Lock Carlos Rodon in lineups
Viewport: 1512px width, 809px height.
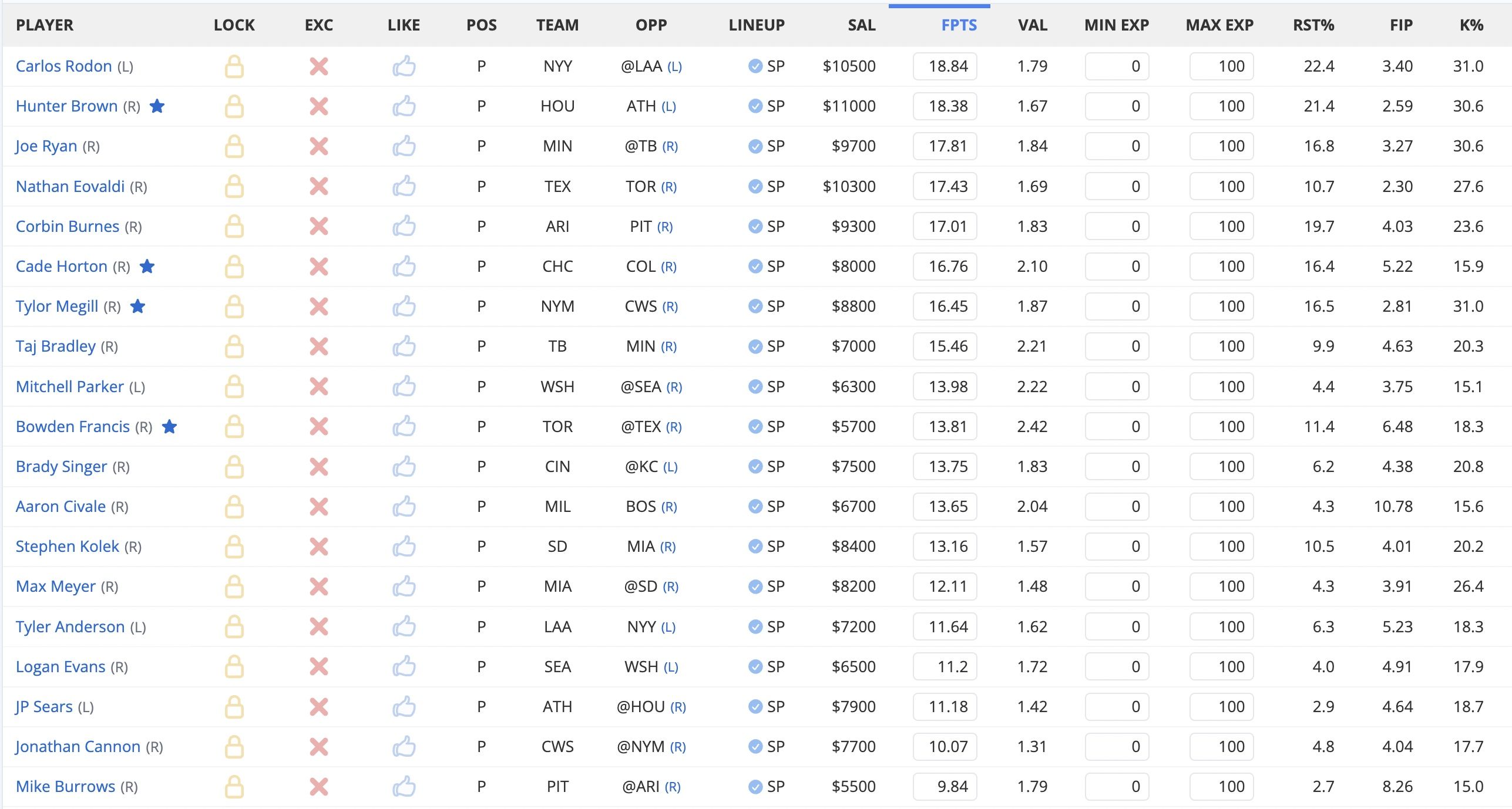(234, 66)
